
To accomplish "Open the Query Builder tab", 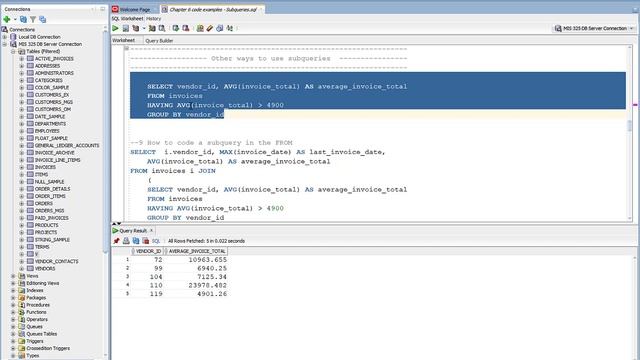I will coord(159,40).
